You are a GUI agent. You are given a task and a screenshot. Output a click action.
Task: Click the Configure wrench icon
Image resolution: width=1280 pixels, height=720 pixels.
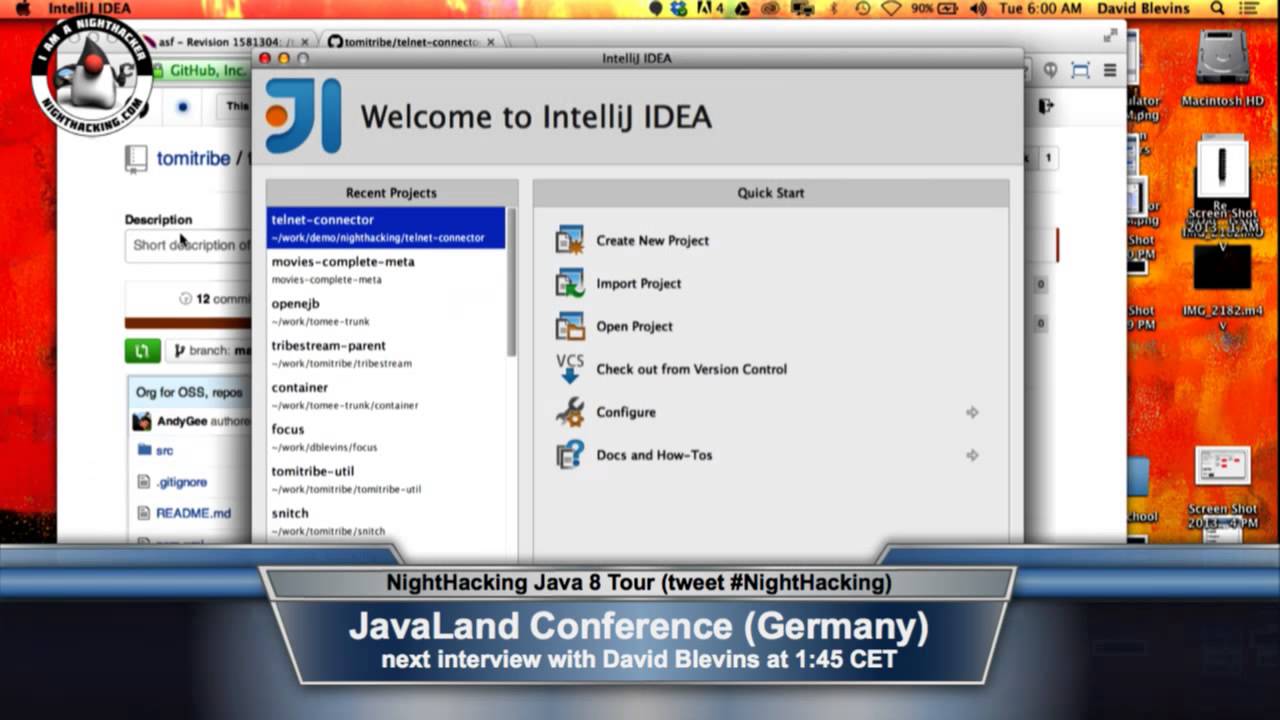pos(570,412)
